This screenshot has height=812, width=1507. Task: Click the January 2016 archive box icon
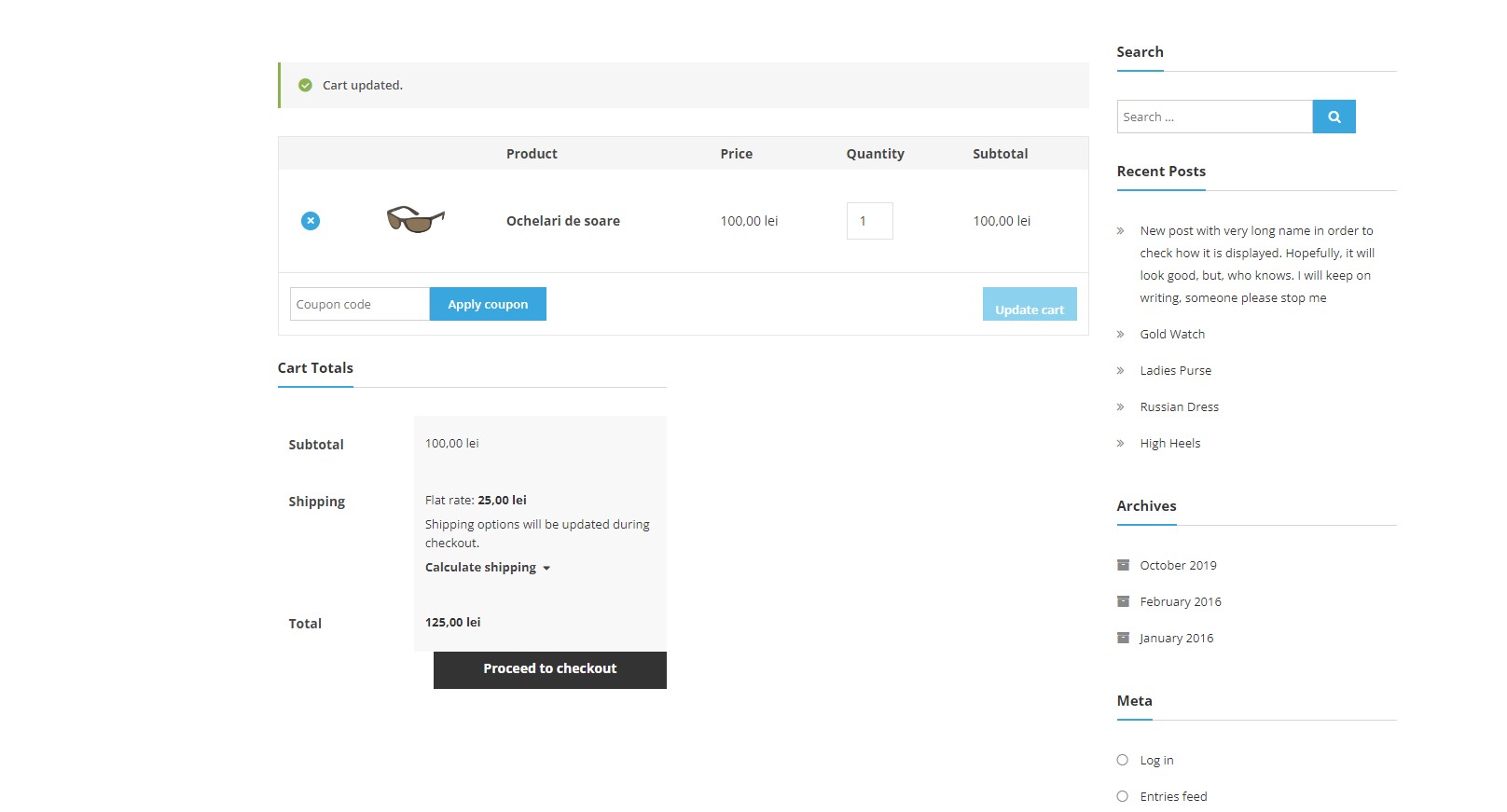tap(1123, 638)
